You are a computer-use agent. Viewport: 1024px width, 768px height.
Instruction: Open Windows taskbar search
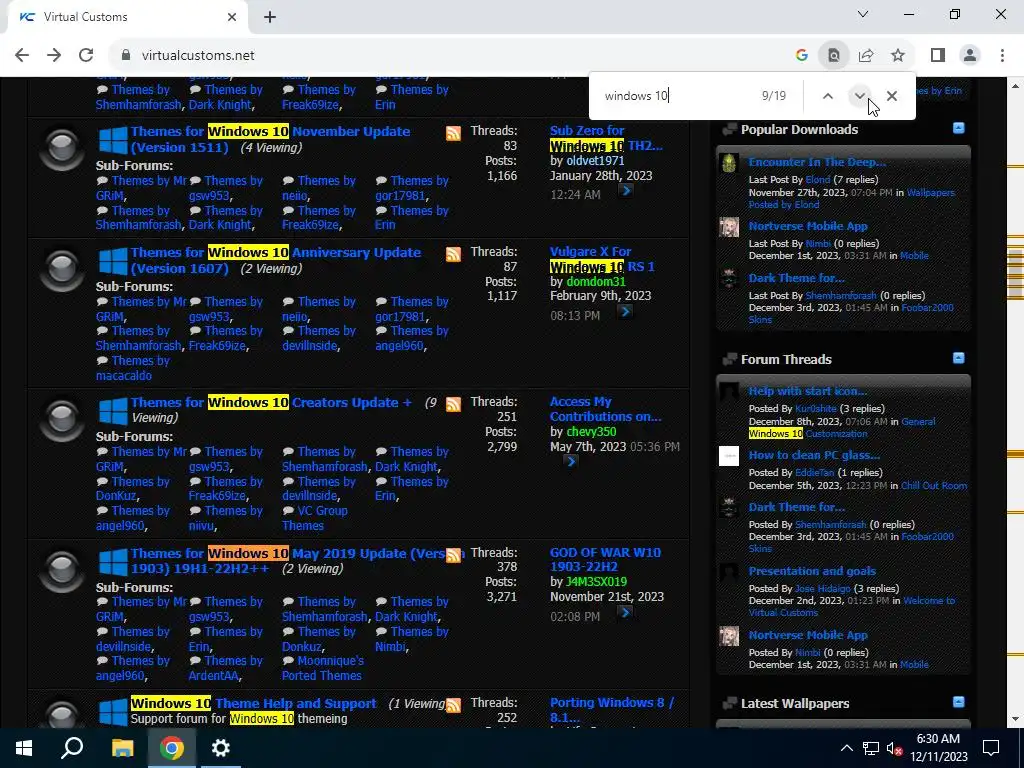coord(72,748)
